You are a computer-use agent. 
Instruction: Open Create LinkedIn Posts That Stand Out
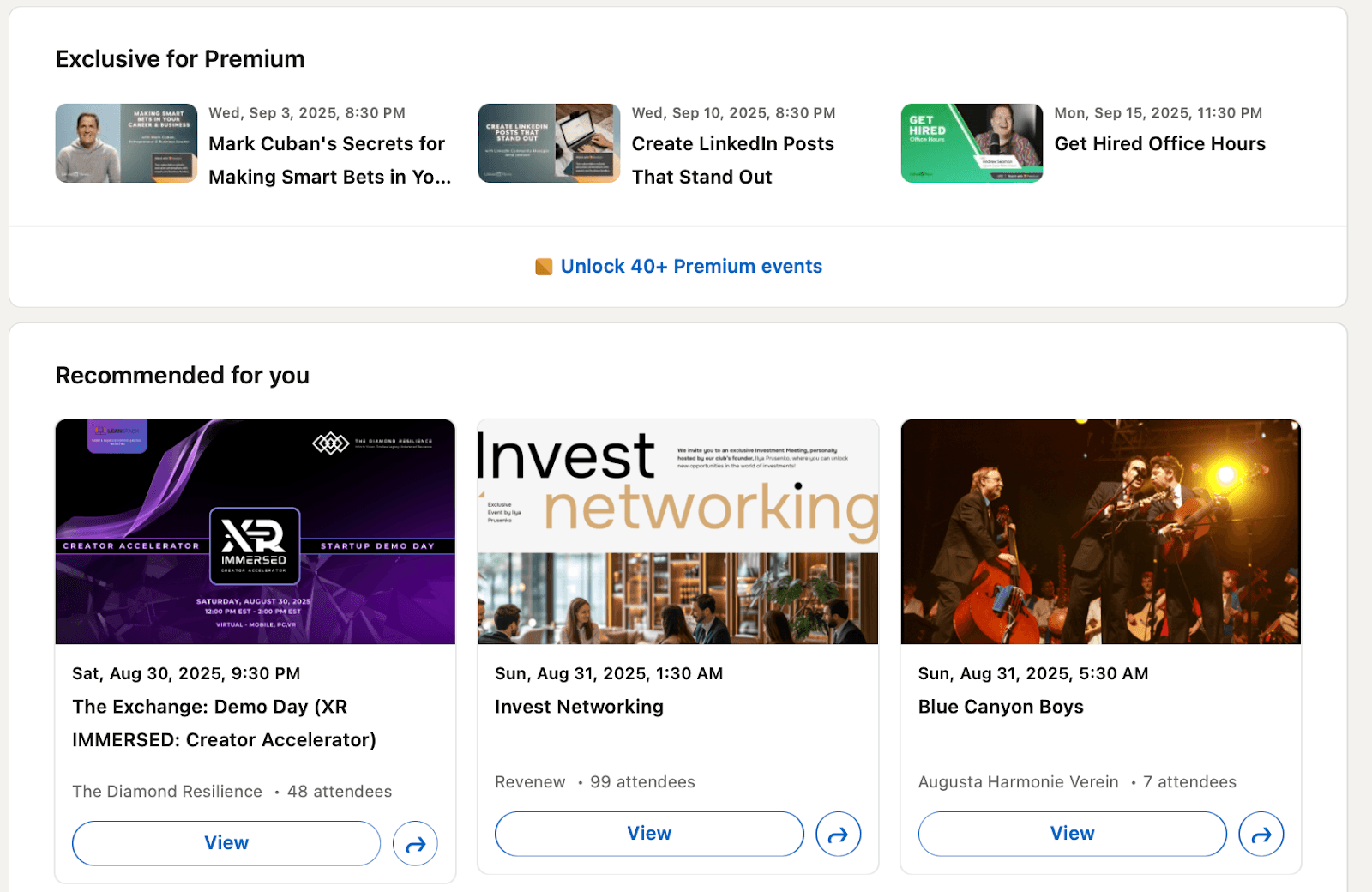click(x=733, y=160)
